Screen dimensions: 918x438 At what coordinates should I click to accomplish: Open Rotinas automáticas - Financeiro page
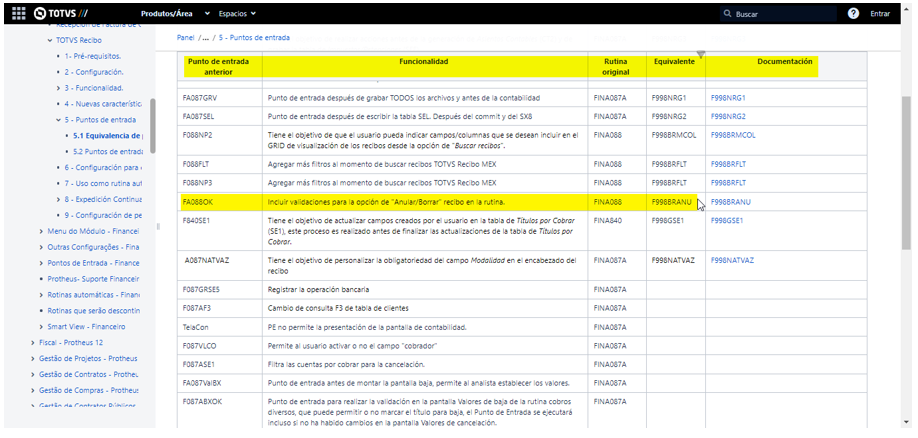(93, 295)
